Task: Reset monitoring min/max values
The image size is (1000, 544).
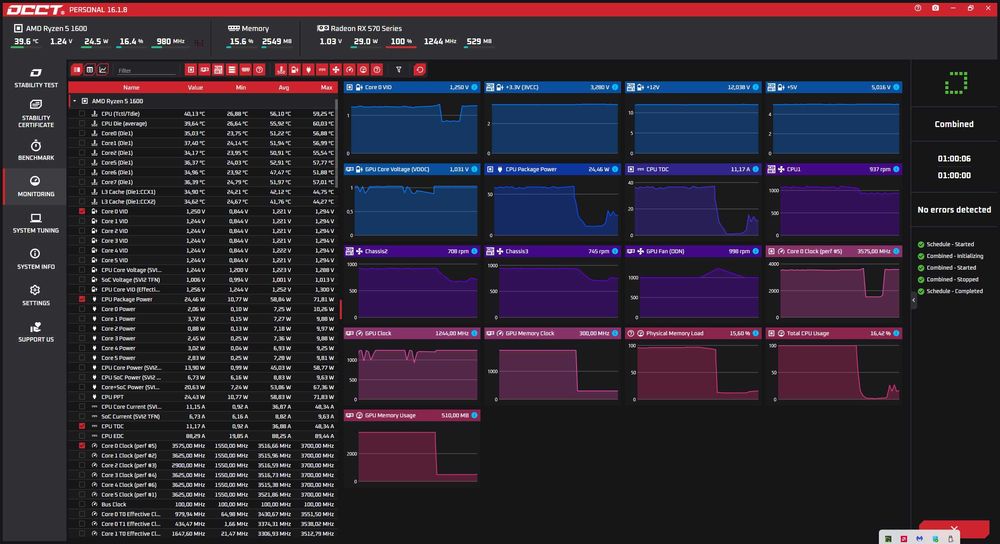Action: pyautogui.click(x=420, y=70)
